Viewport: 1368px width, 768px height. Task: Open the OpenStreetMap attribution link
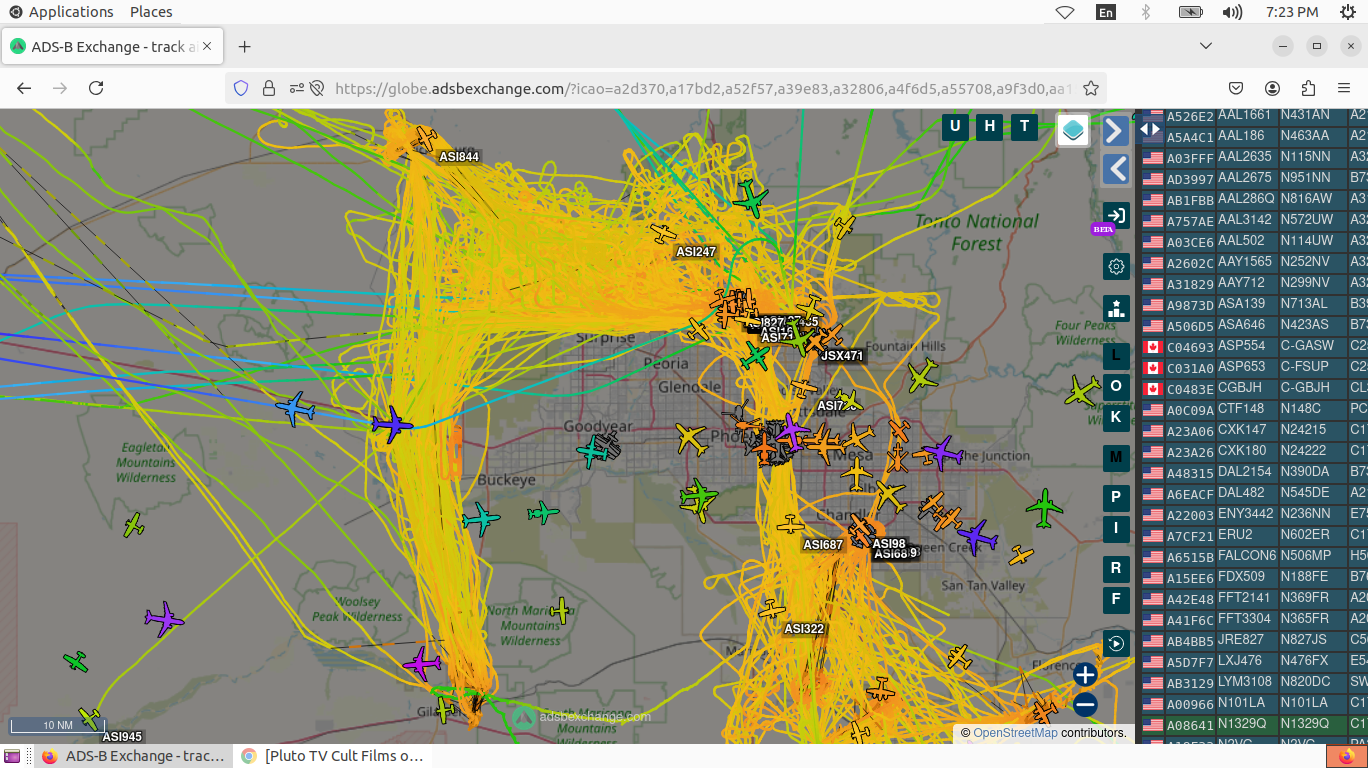click(x=1015, y=733)
